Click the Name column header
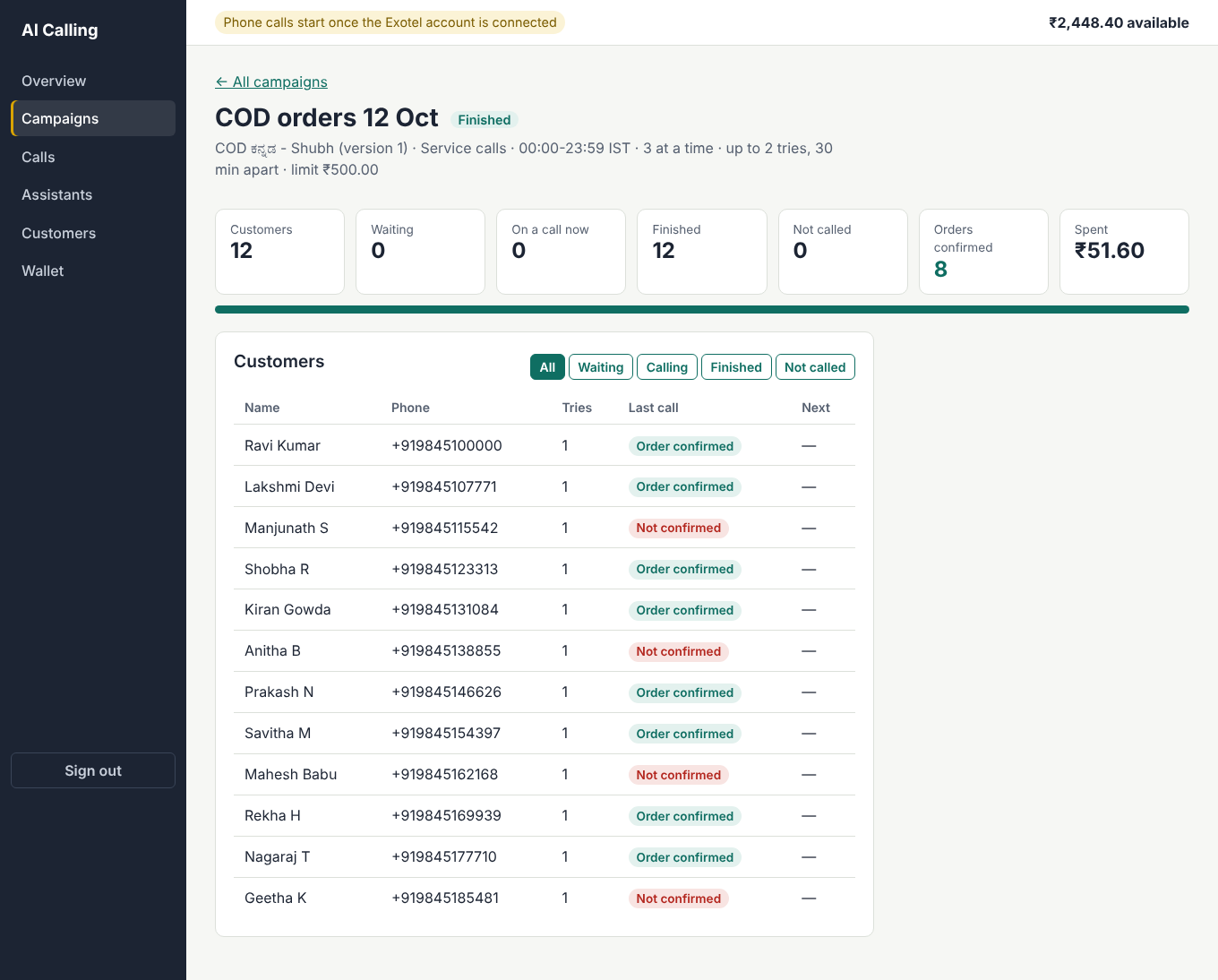The height and width of the screenshot is (980, 1218). tap(262, 408)
